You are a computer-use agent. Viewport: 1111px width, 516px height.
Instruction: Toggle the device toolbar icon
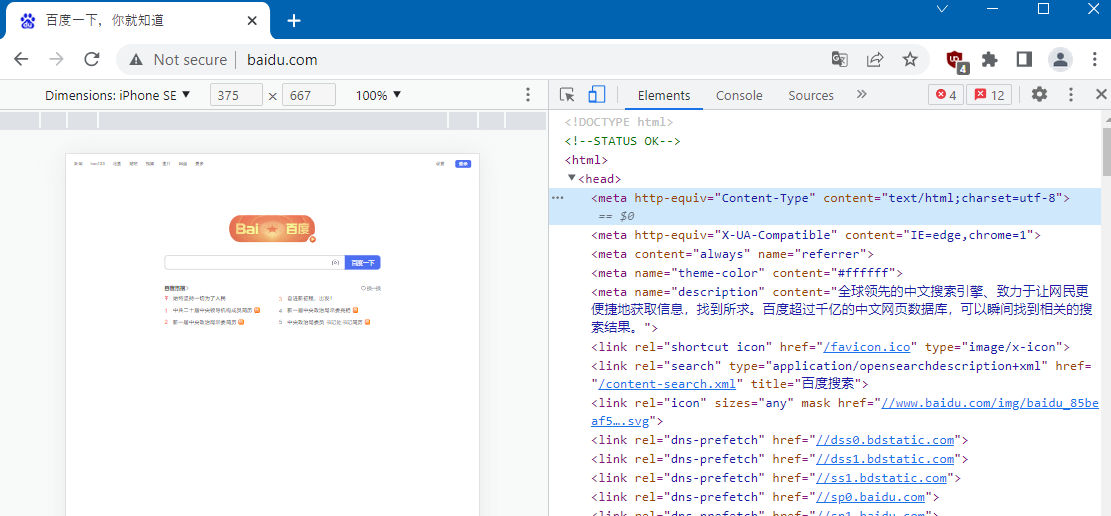(597, 95)
